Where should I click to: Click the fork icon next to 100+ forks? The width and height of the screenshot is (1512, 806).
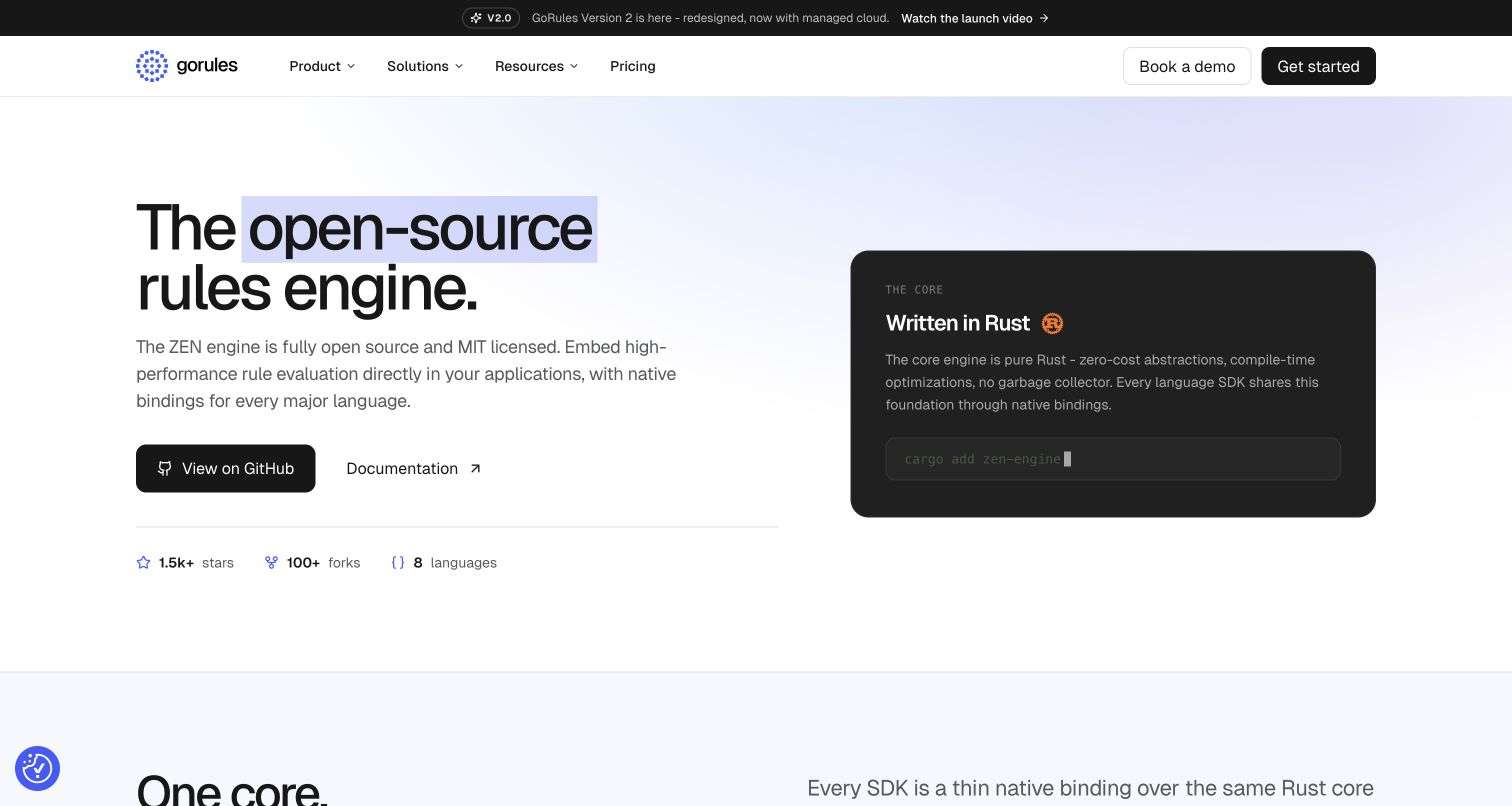(x=271, y=563)
